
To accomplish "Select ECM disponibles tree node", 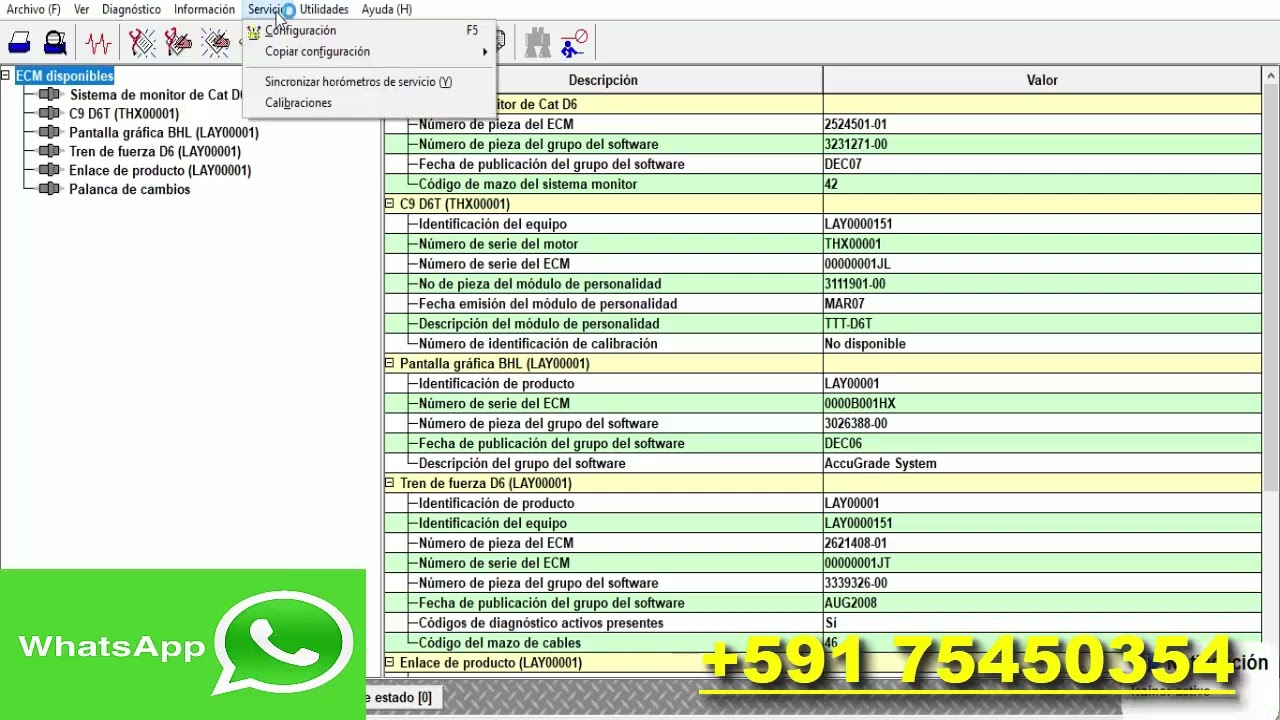I will click(65, 76).
